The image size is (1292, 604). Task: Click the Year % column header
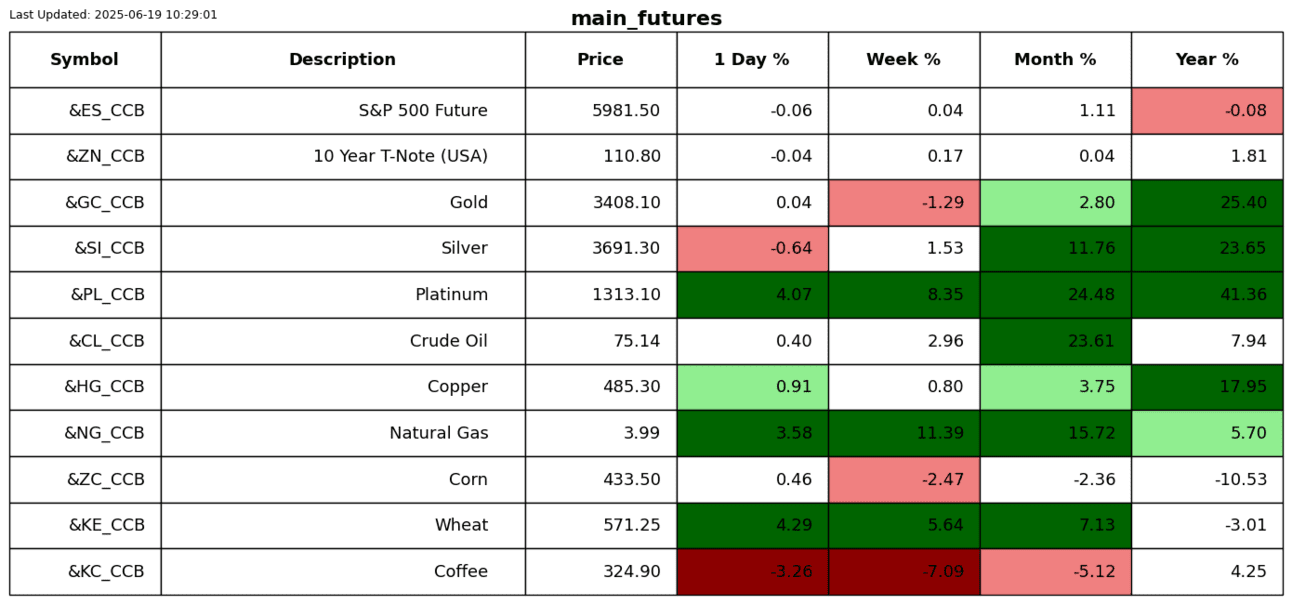(x=1207, y=60)
